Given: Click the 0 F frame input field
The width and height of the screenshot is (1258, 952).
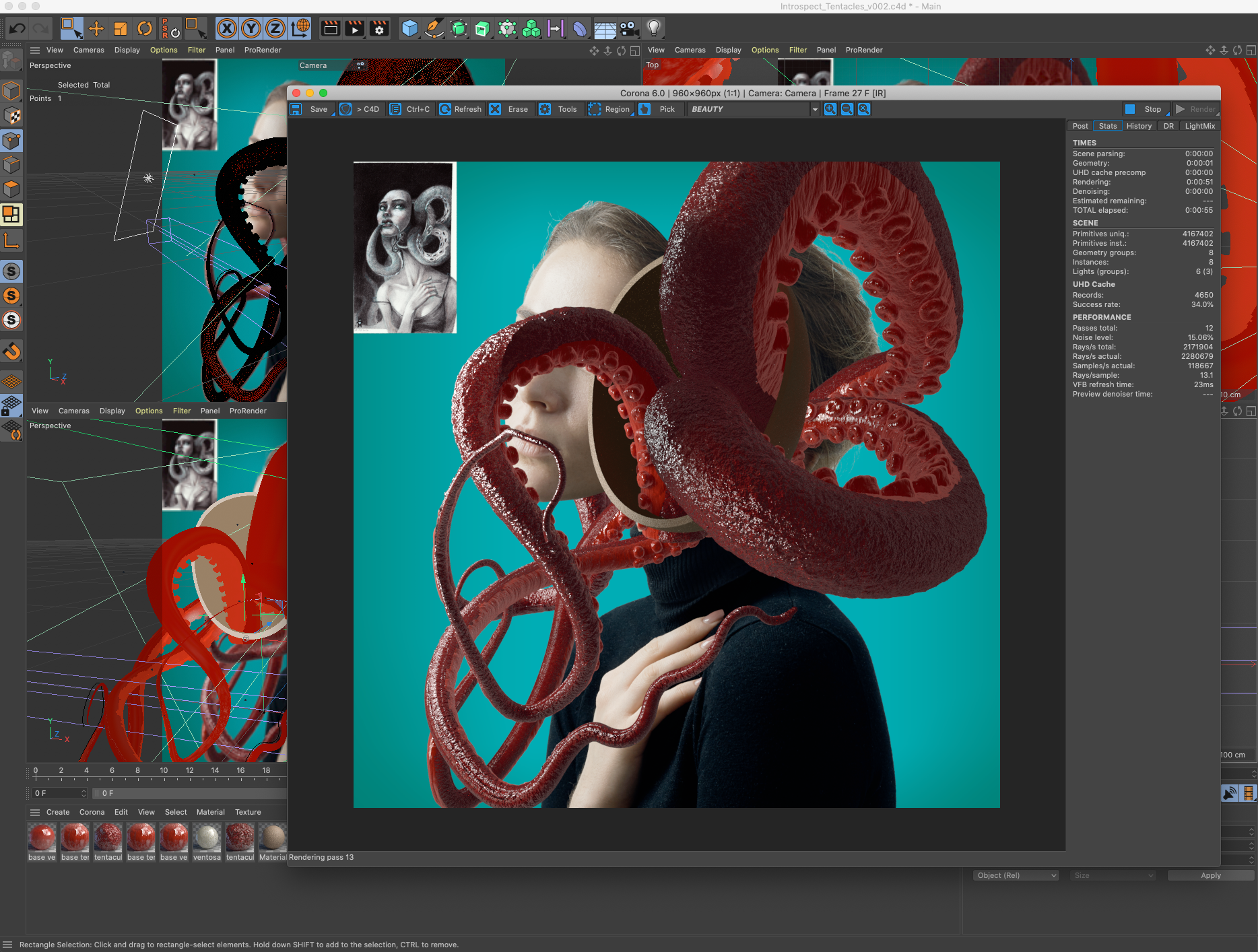Looking at the screenshot, I should point(60,793).
